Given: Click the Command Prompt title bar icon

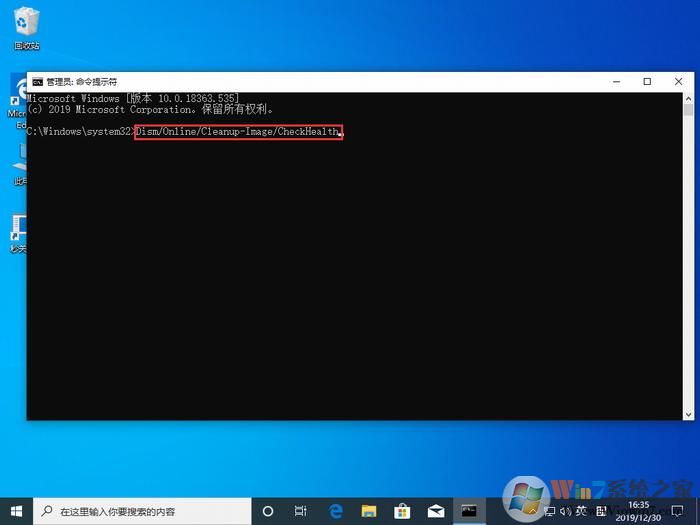Looking at the screenshot, I should coord(37,82).
